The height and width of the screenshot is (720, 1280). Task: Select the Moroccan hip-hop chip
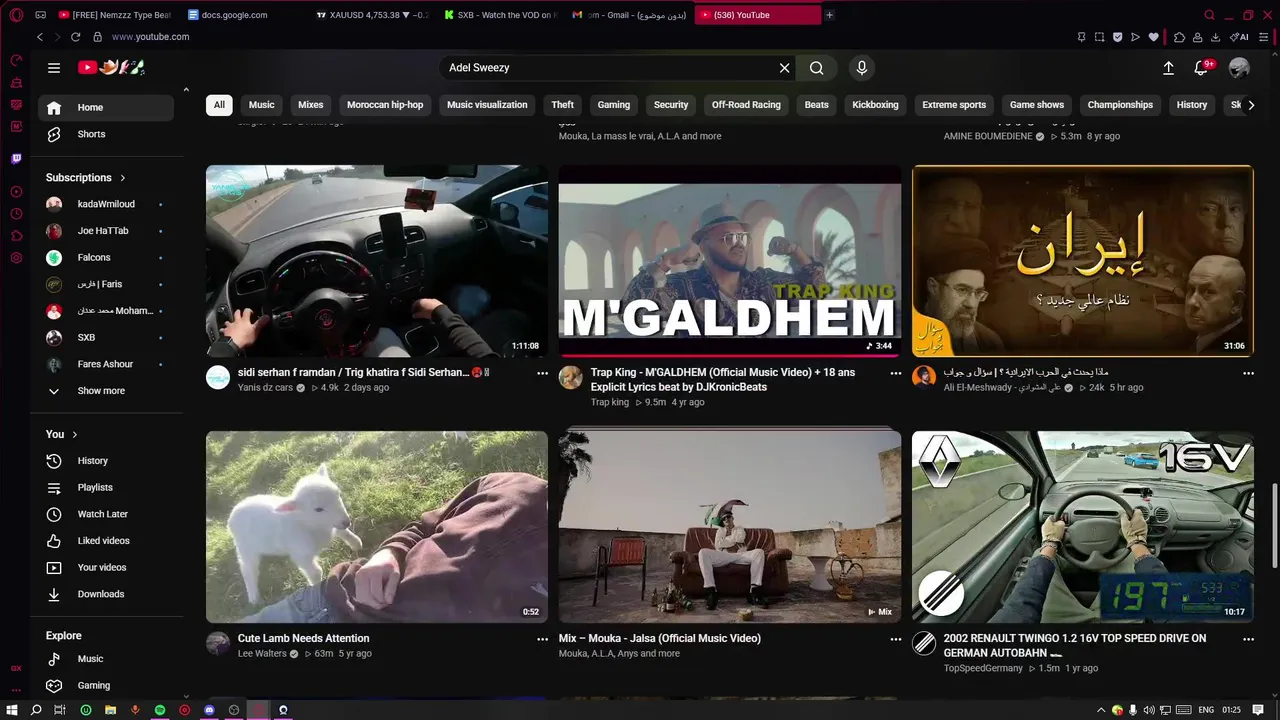coord(385,105)
